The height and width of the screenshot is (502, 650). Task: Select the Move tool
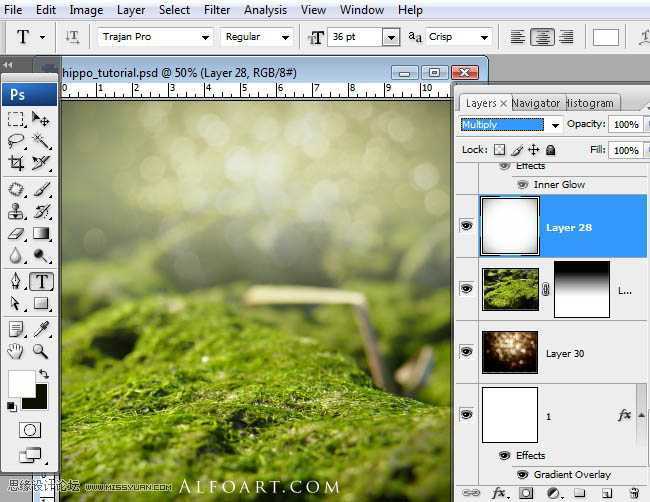41,119
